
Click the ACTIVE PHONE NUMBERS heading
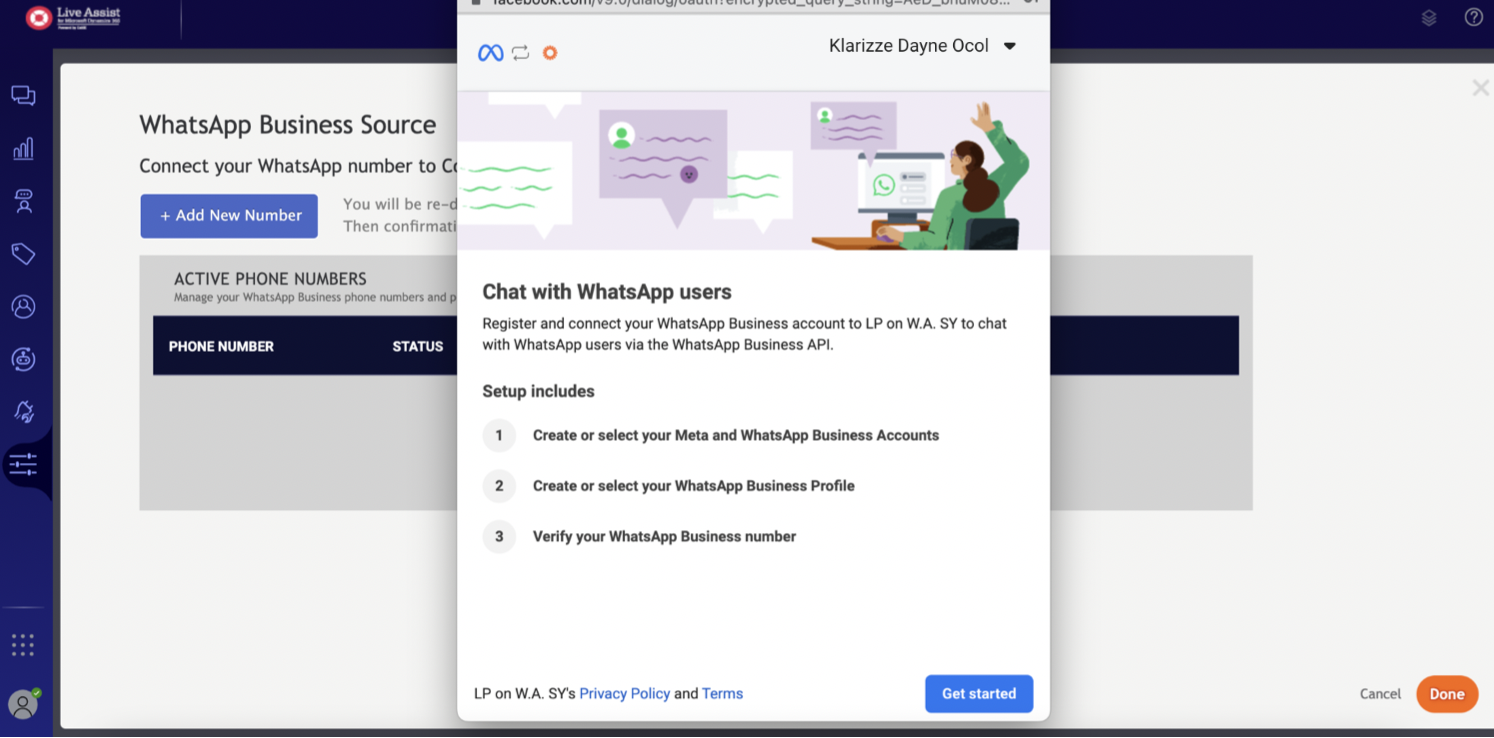[x=270, y=279]
